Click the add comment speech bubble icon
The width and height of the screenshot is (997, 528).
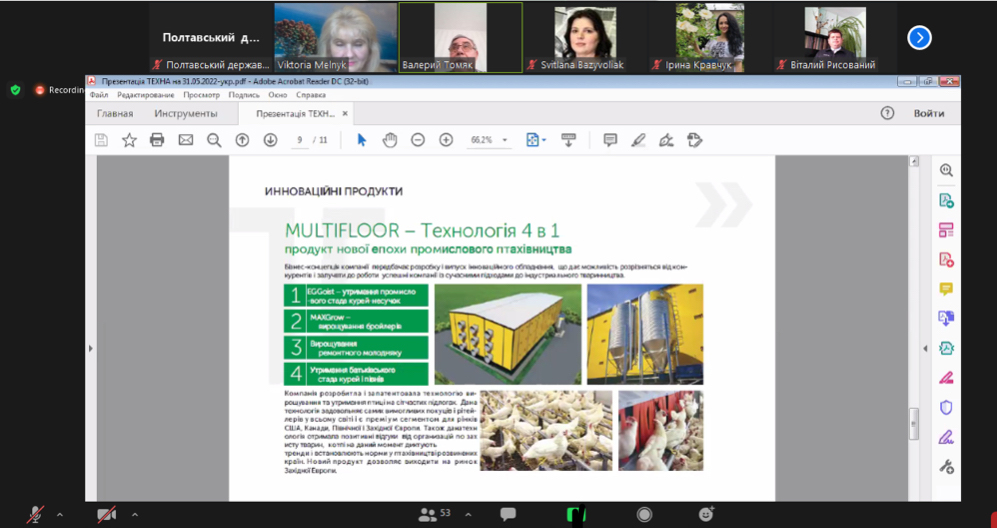(x=610, y=140)
